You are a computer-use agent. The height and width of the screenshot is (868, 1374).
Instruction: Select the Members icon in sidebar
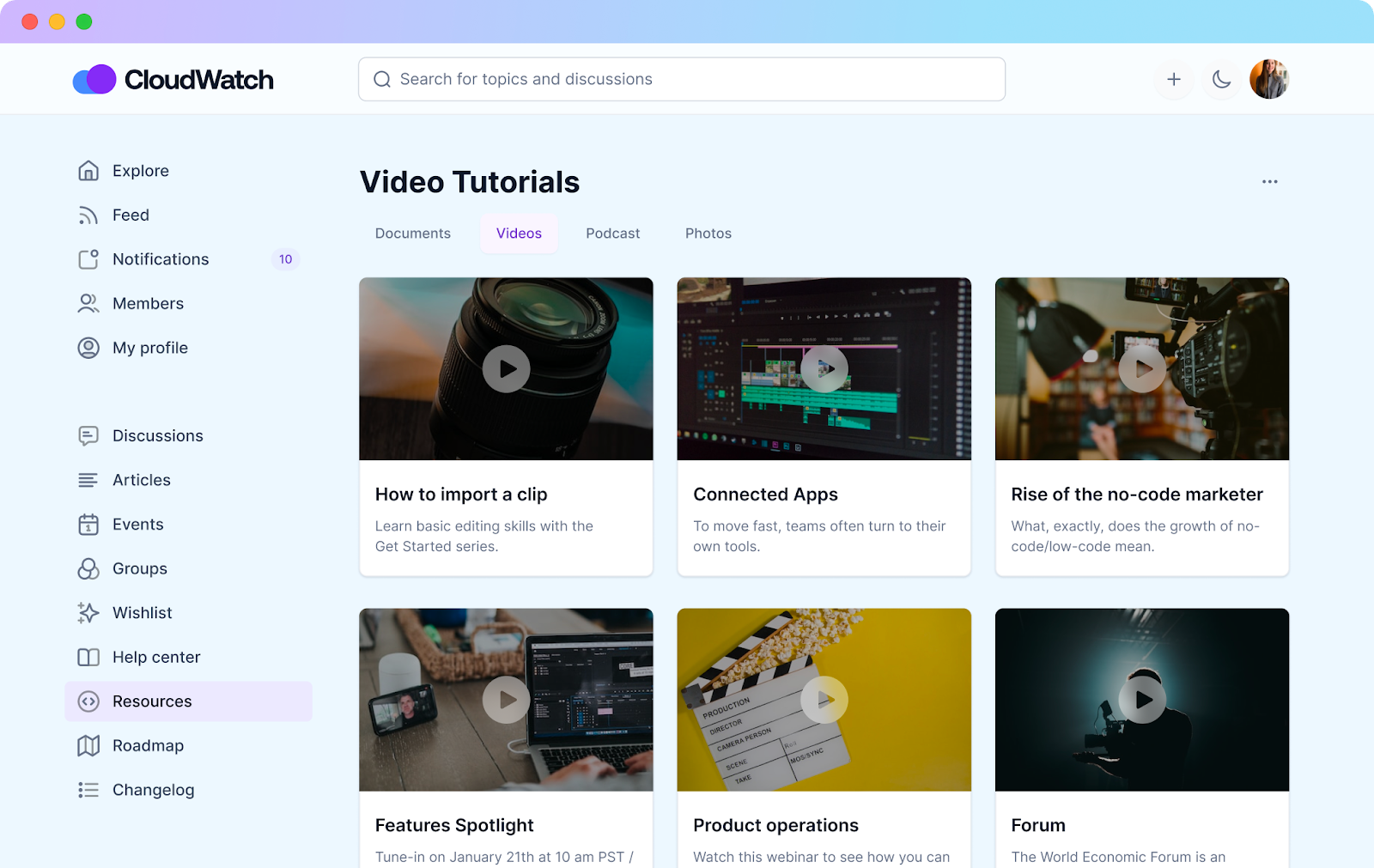point(88,303)
